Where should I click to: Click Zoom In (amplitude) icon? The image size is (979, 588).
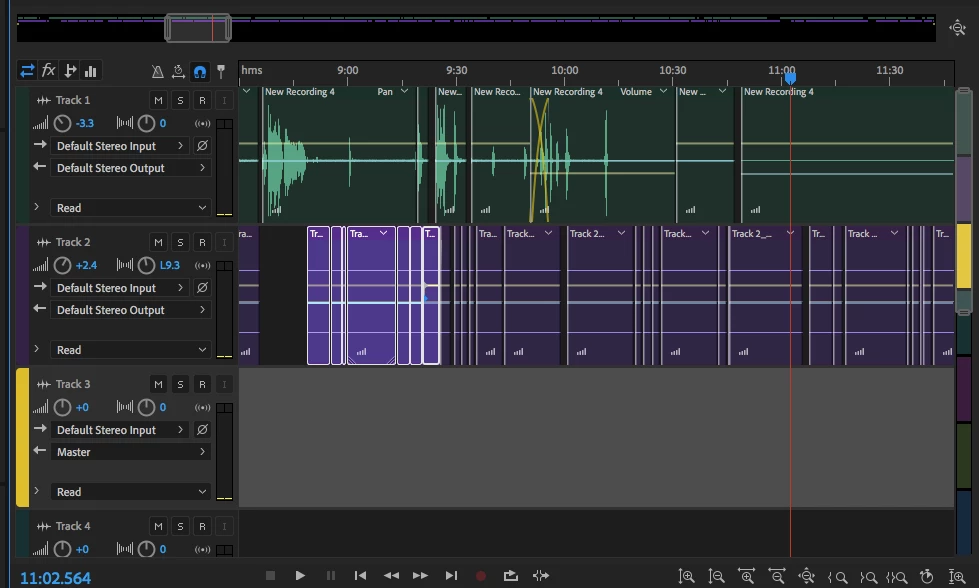click(686, 576)
